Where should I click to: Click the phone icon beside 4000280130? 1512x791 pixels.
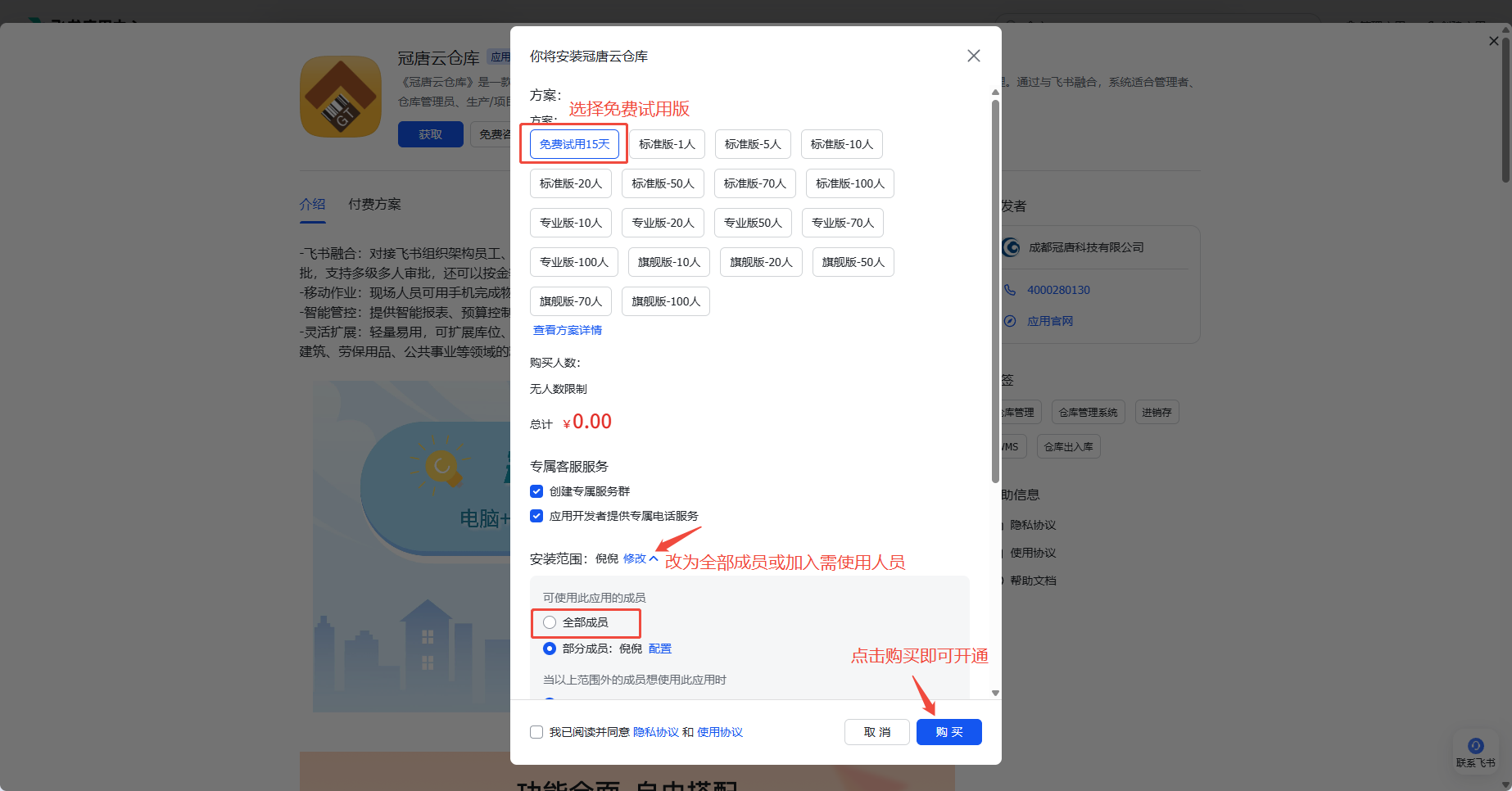click(1010, 290)
